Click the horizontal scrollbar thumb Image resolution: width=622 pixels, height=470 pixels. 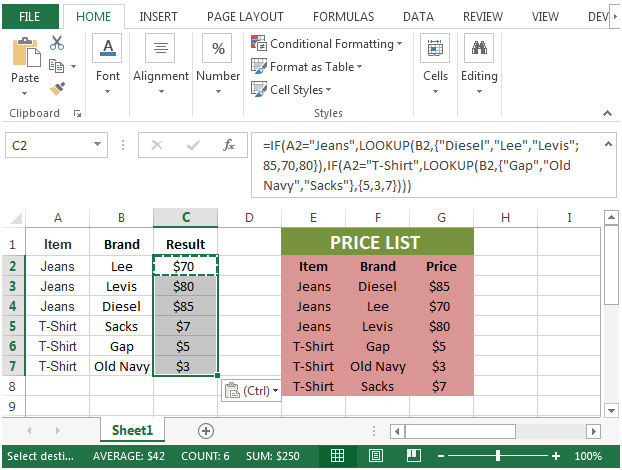pyautogui.click(x=460, y=431)
